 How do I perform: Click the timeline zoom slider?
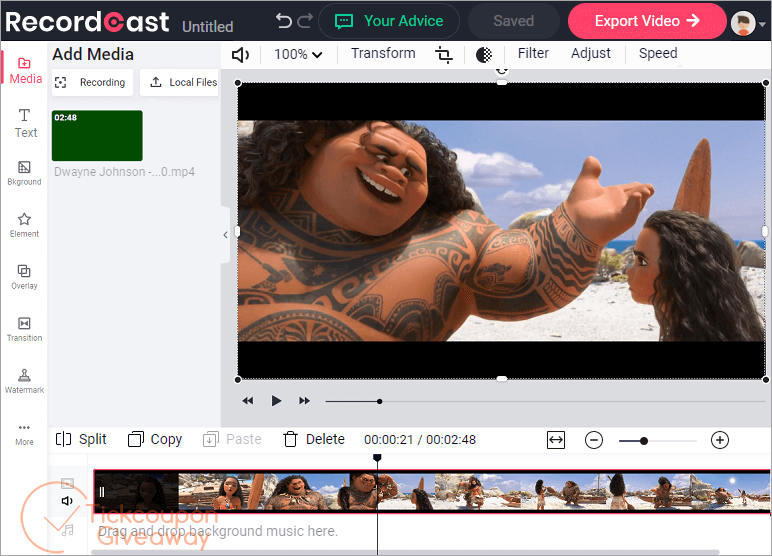(x=658, y=441)
